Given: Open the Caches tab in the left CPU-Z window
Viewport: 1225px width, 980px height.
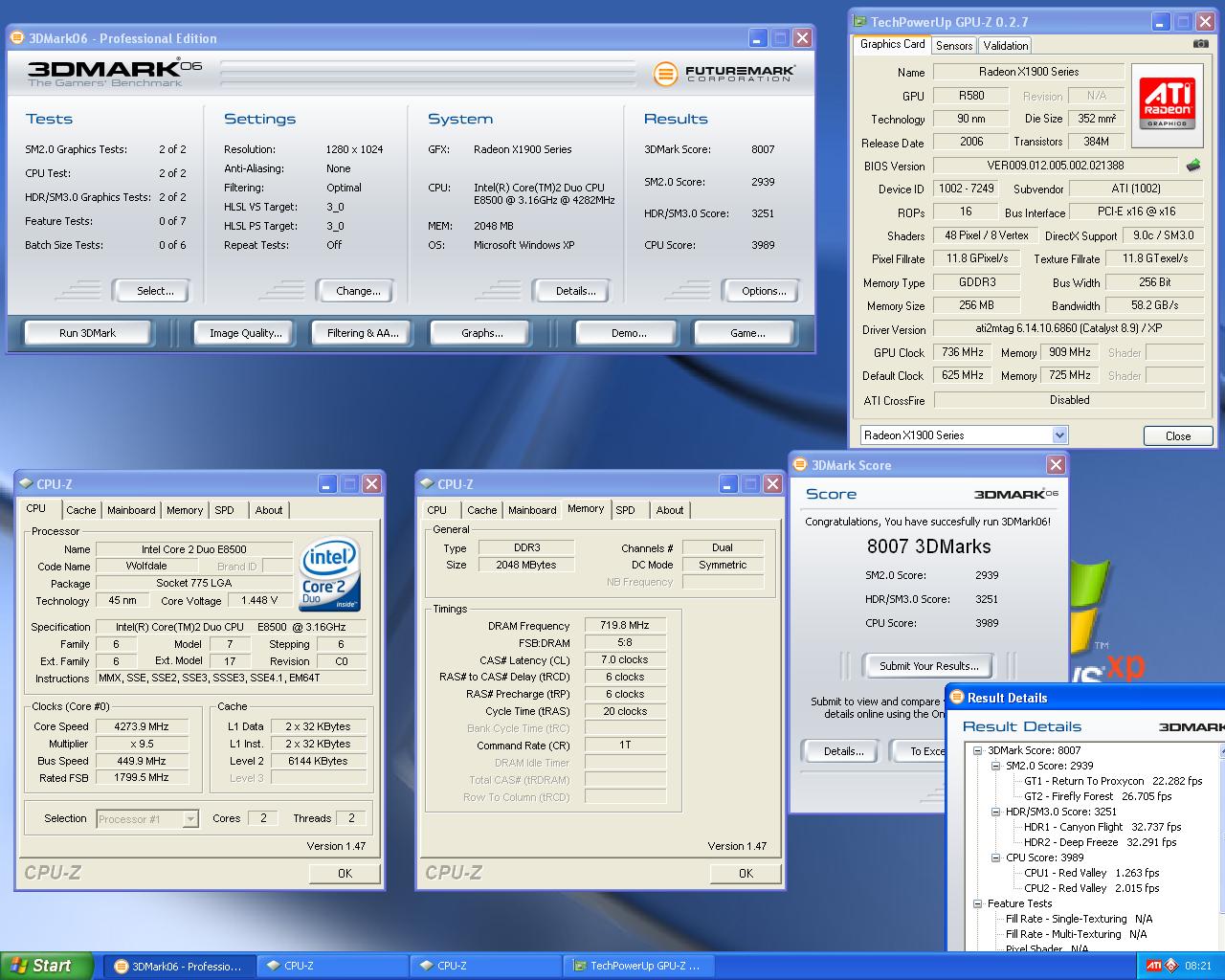Looking at the screenshot, I should 81,510.
